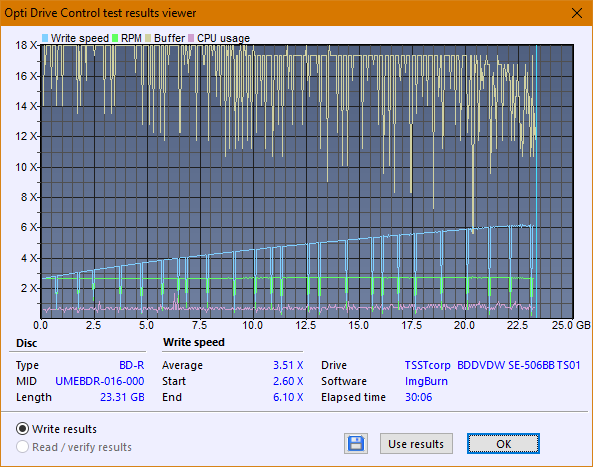Click the Write speed legend color swatch
Image resolution: width=593 pixels, height=467 pixels.
[x=45, y=38]
